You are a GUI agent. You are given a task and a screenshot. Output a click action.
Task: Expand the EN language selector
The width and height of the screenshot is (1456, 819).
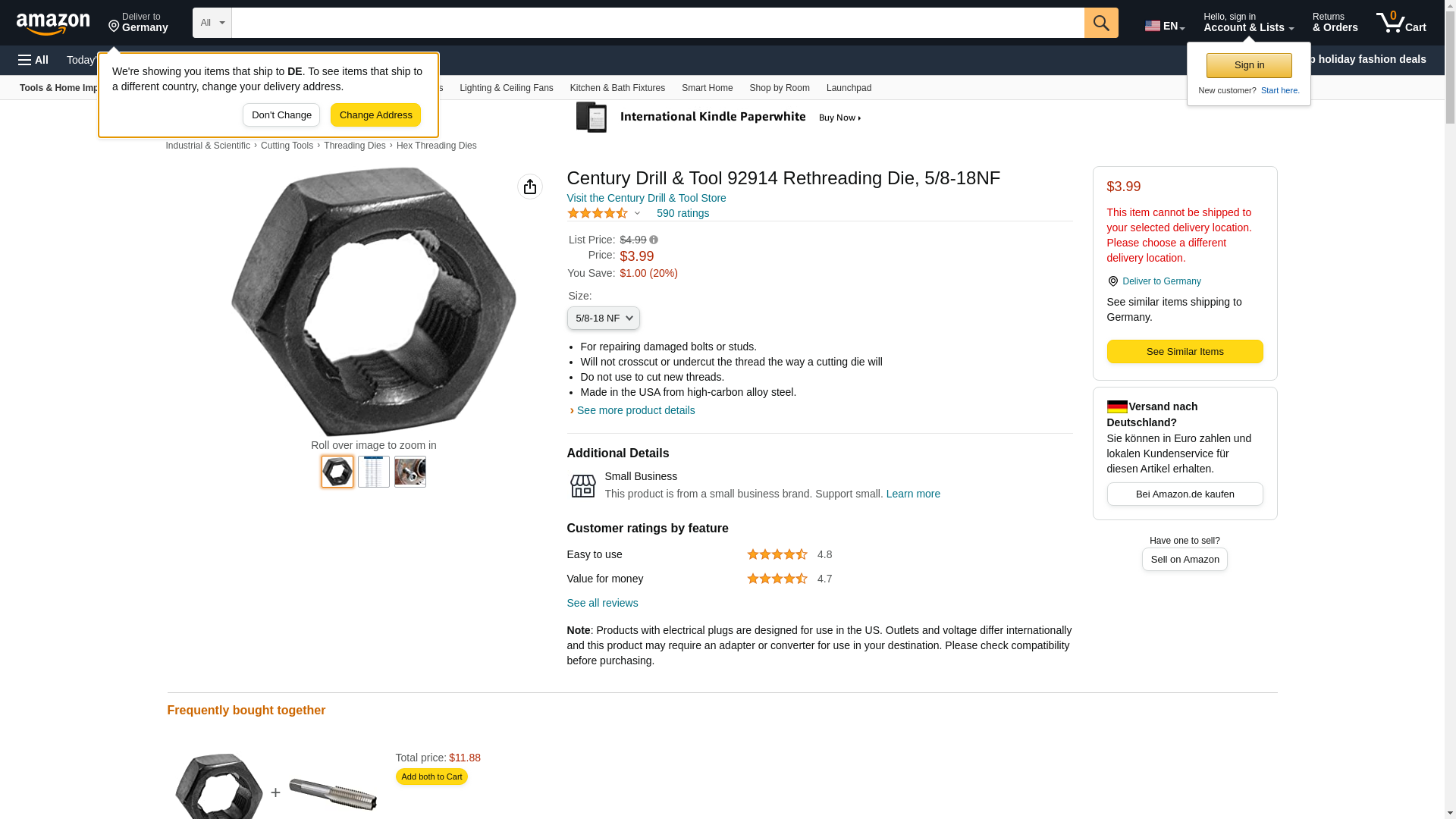tap(1164, 26)
